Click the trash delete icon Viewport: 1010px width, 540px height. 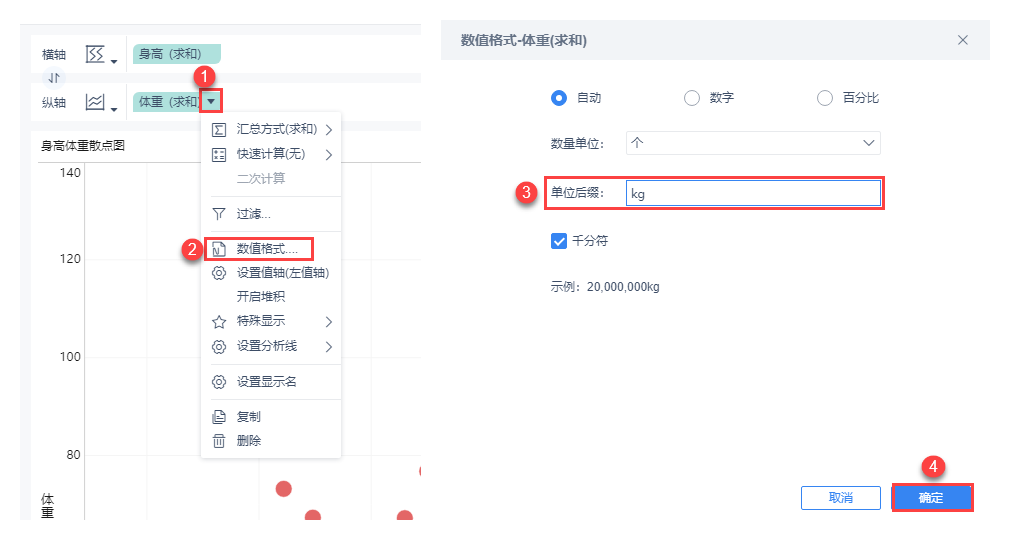(x=219, y=441)
